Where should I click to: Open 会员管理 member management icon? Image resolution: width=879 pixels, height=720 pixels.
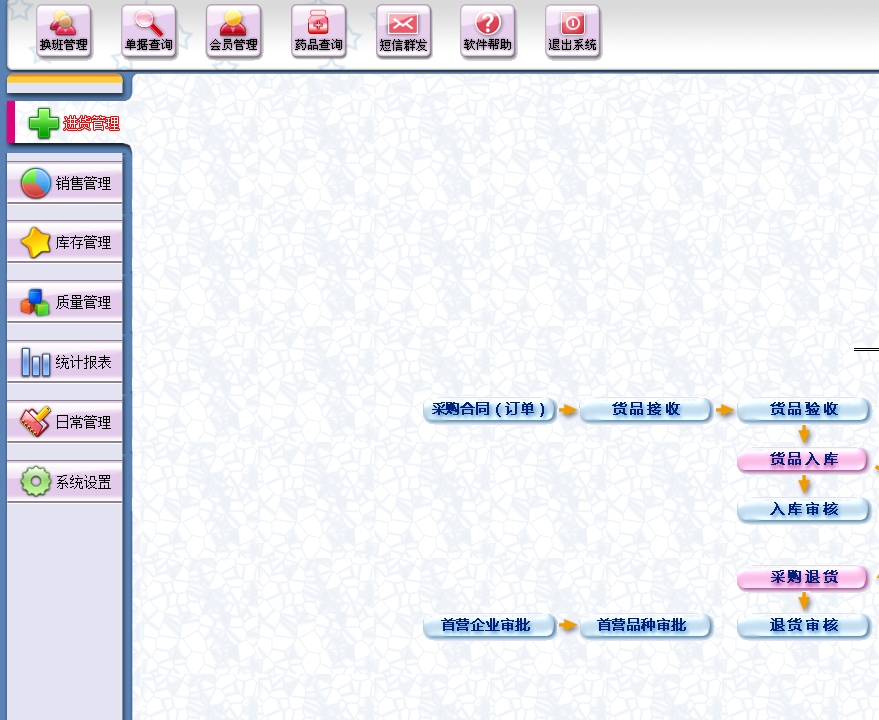233,31
